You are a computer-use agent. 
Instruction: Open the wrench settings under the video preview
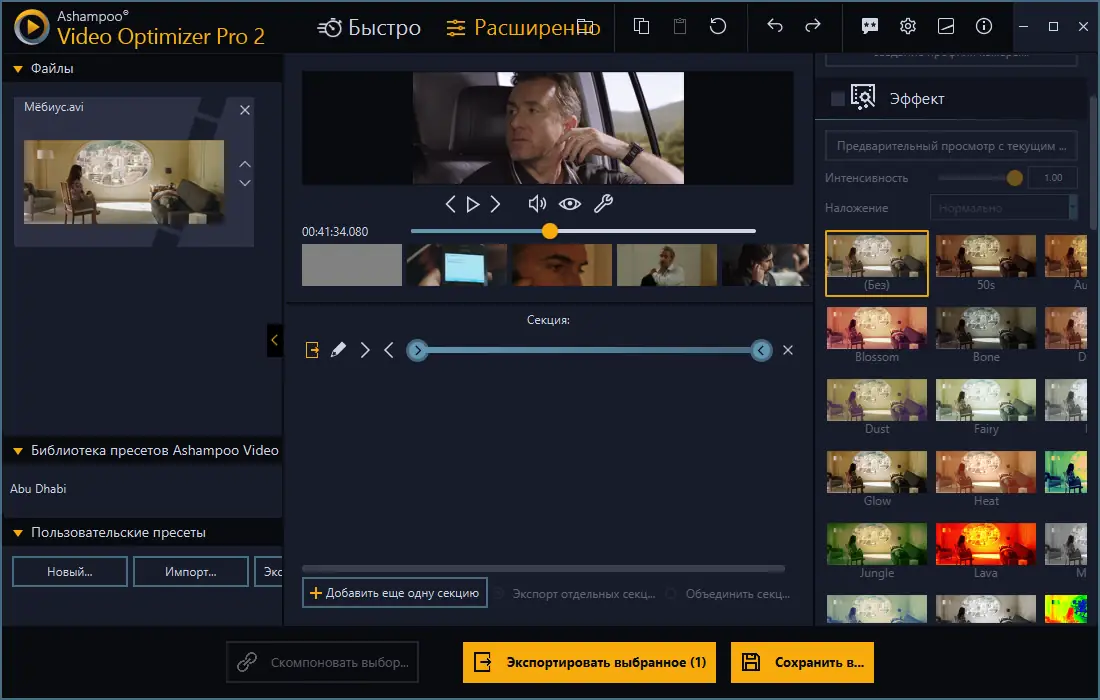604,203
